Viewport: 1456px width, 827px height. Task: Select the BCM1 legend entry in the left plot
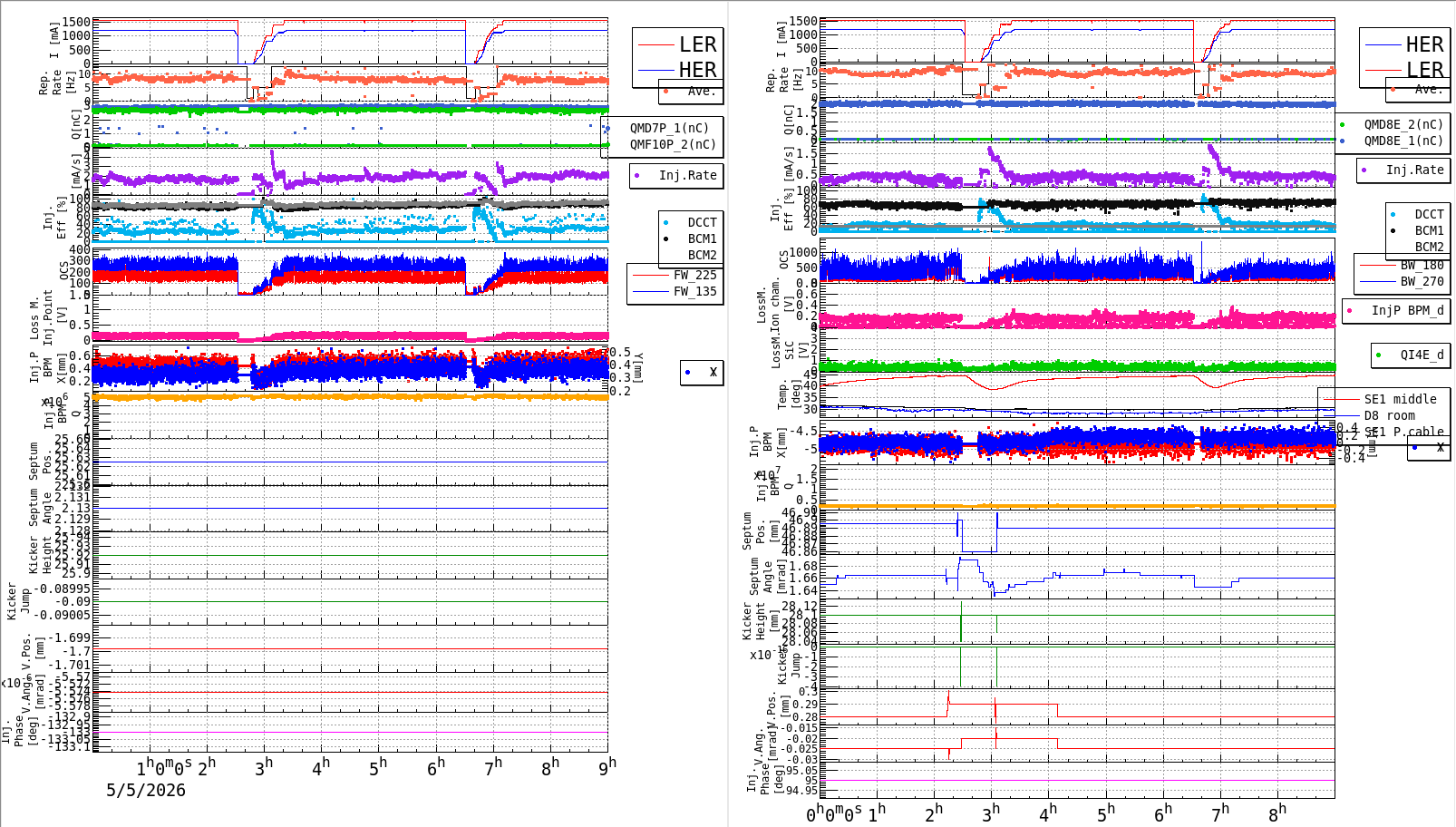pos(702,238)
